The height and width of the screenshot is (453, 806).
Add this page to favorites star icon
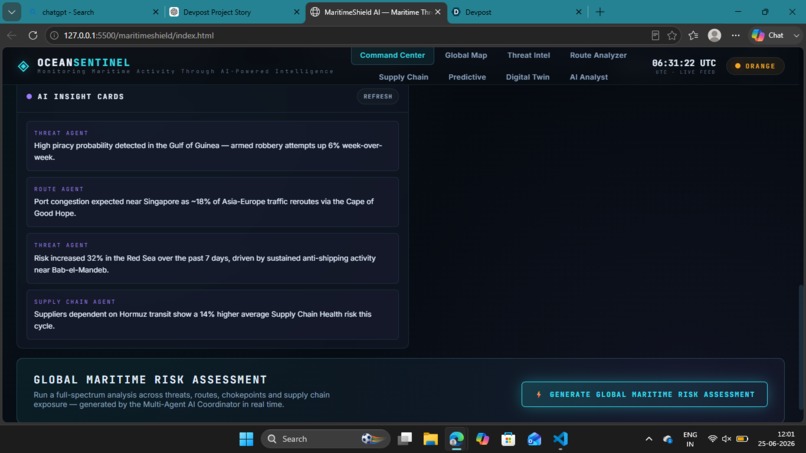point(672,35)
